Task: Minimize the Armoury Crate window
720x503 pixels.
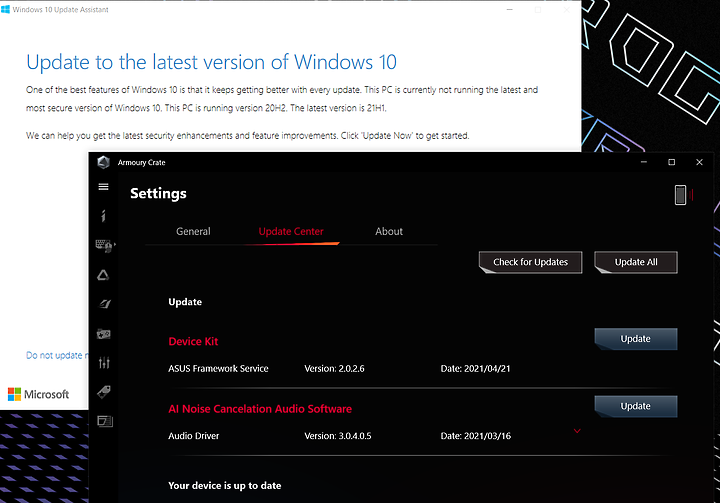Action: click(x=644, y=162)
